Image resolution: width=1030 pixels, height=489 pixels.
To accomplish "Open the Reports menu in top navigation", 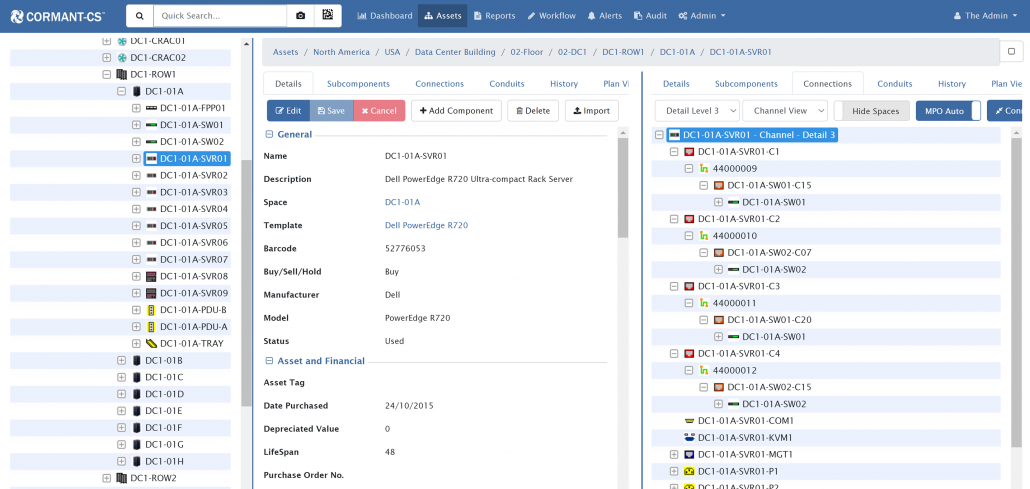I will (493, 16).
